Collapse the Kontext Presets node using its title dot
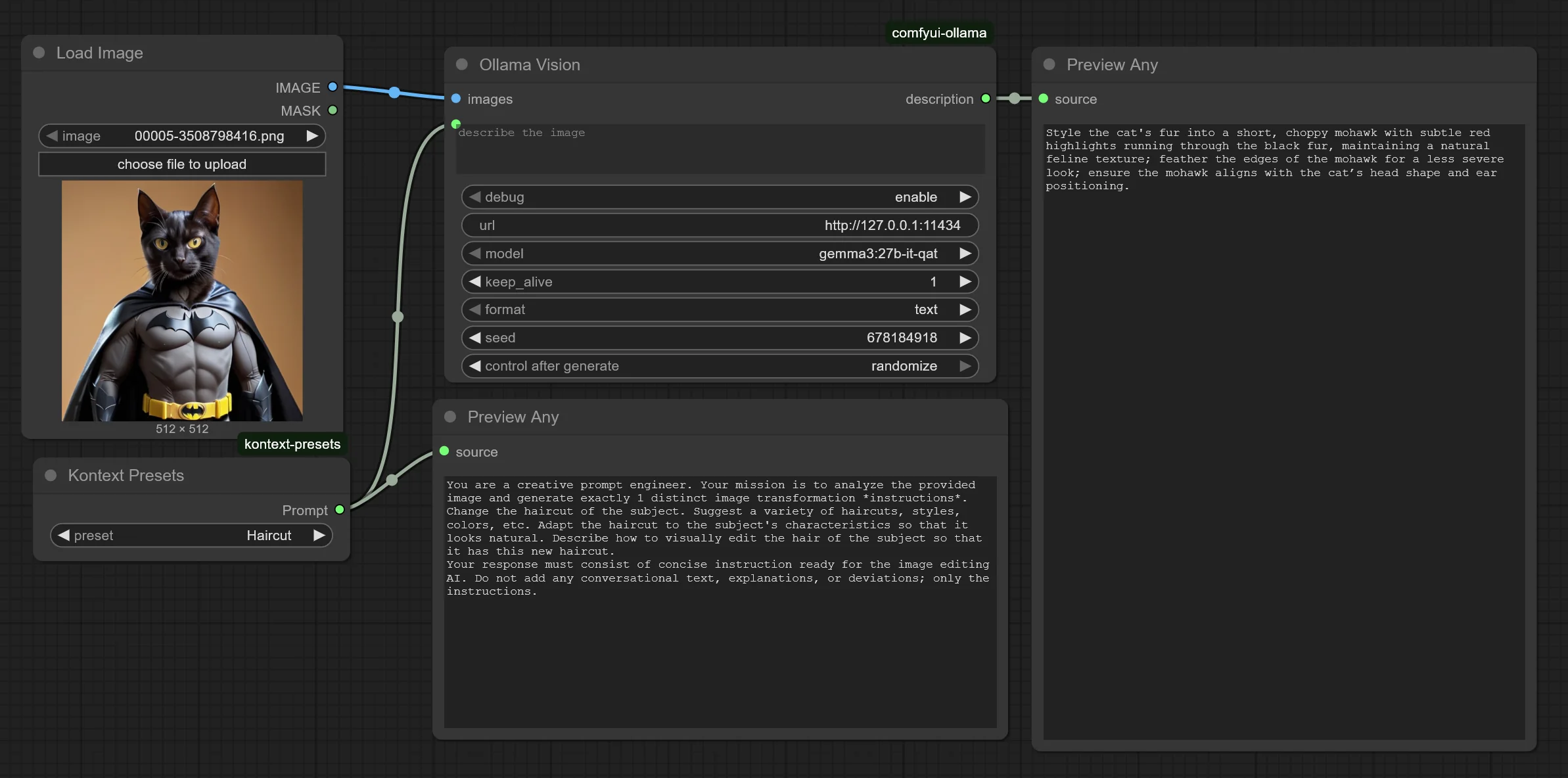1568x778 pixels. 51,475
